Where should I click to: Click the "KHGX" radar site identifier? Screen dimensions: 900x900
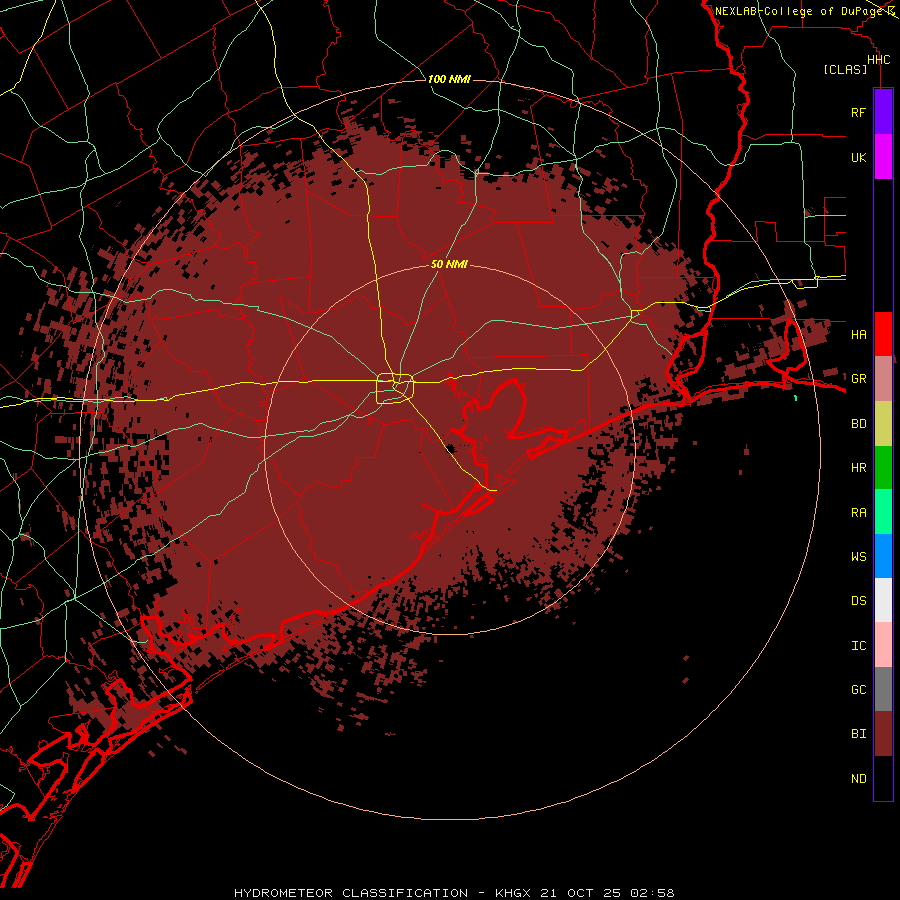click(514, 893)
